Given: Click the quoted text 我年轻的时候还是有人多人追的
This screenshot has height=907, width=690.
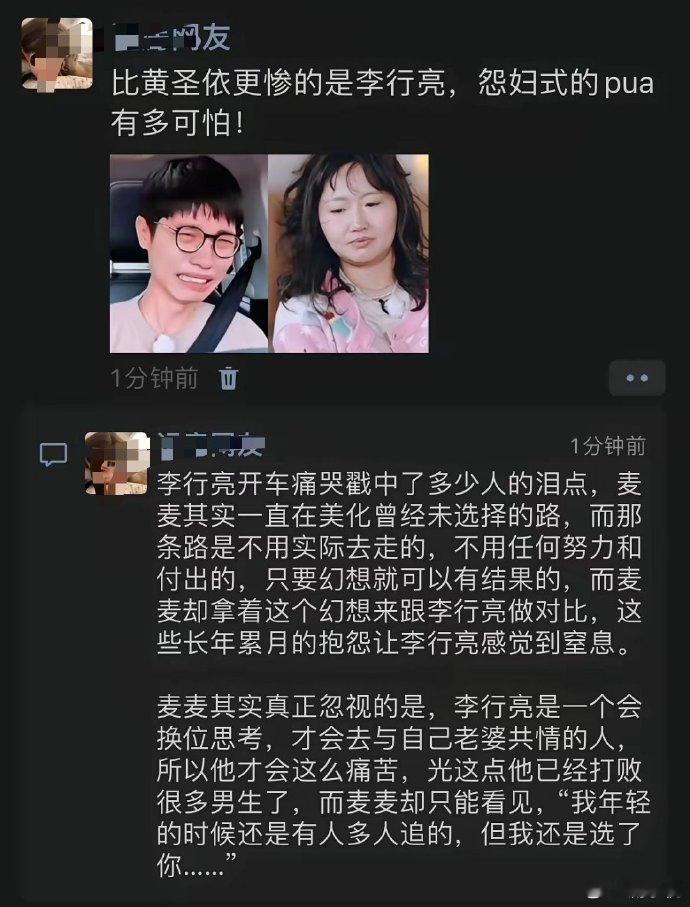Looking at the screenshot, I should tap(402, 818).
